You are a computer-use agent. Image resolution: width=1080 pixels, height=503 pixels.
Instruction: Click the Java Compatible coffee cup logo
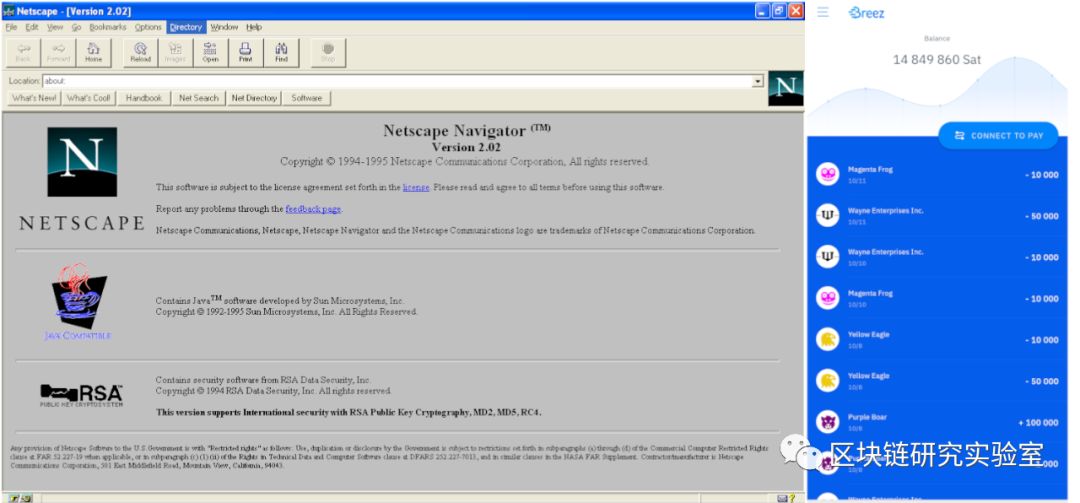[x=78, y=301]
